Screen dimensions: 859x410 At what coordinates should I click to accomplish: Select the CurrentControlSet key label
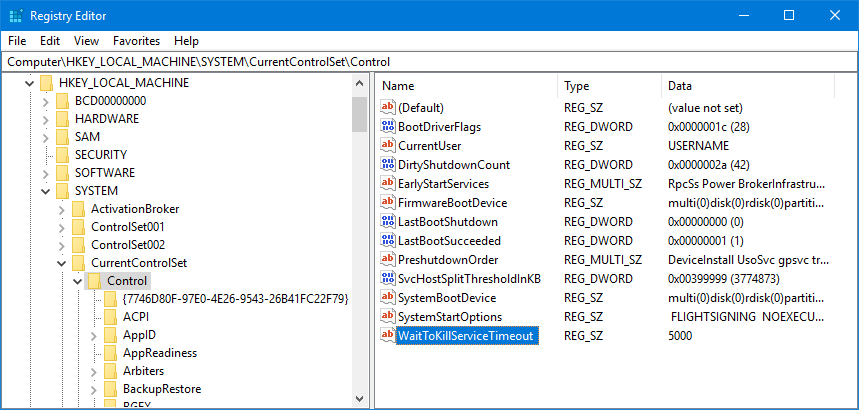(139, 263)
